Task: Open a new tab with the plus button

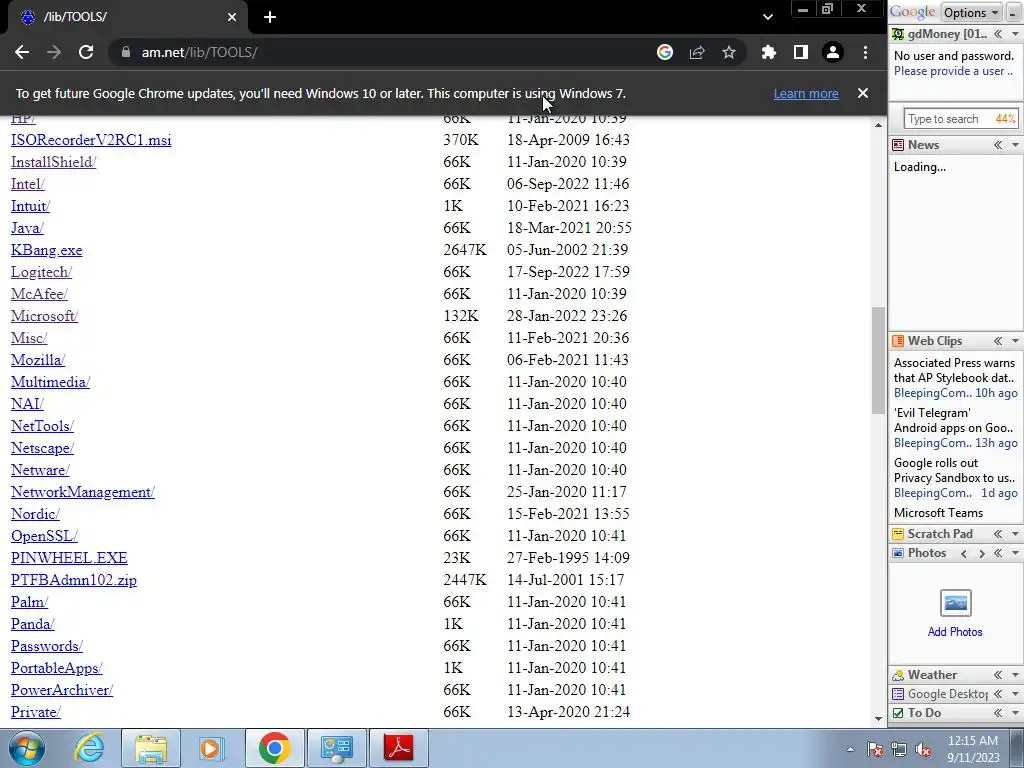Action: point(270,17)
